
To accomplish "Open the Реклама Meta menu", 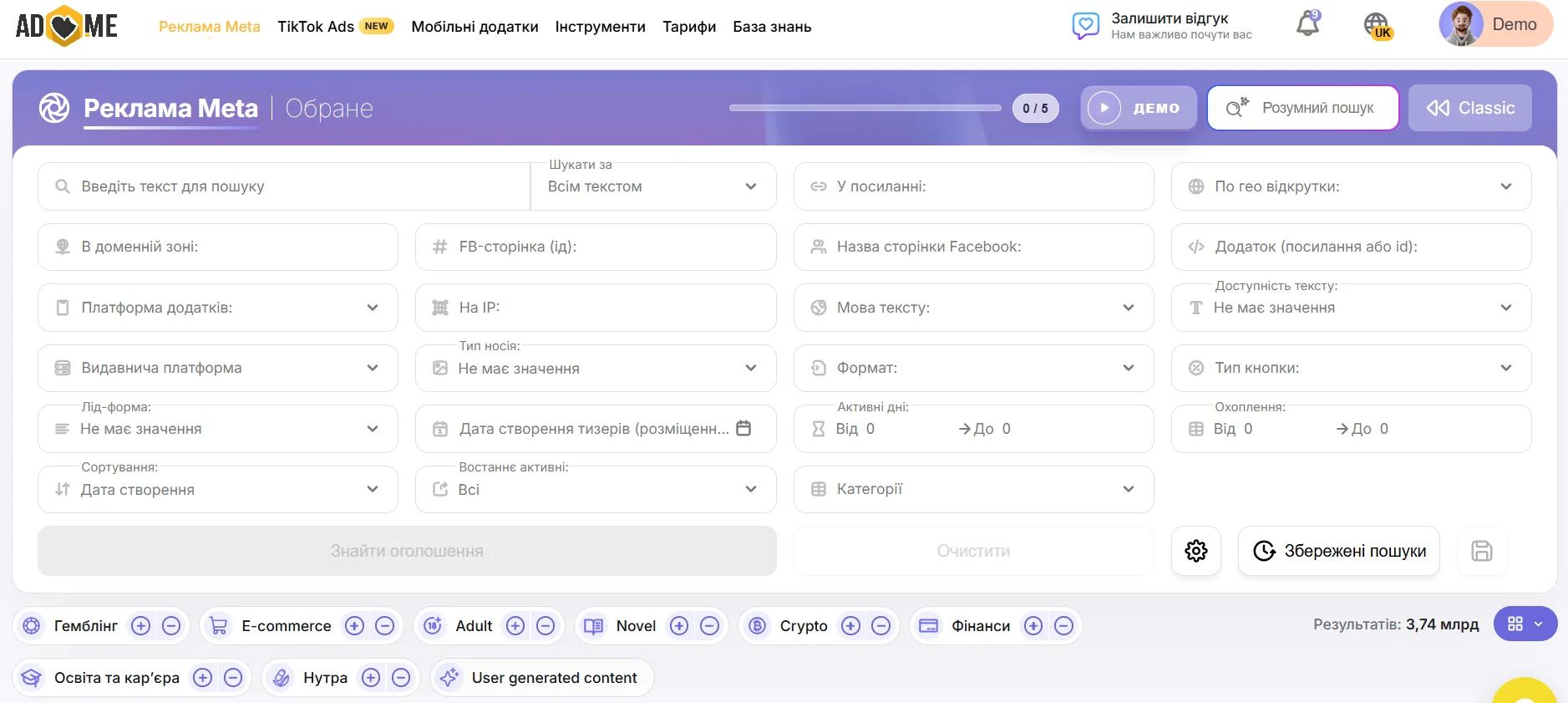I will (x=210, y=27).
